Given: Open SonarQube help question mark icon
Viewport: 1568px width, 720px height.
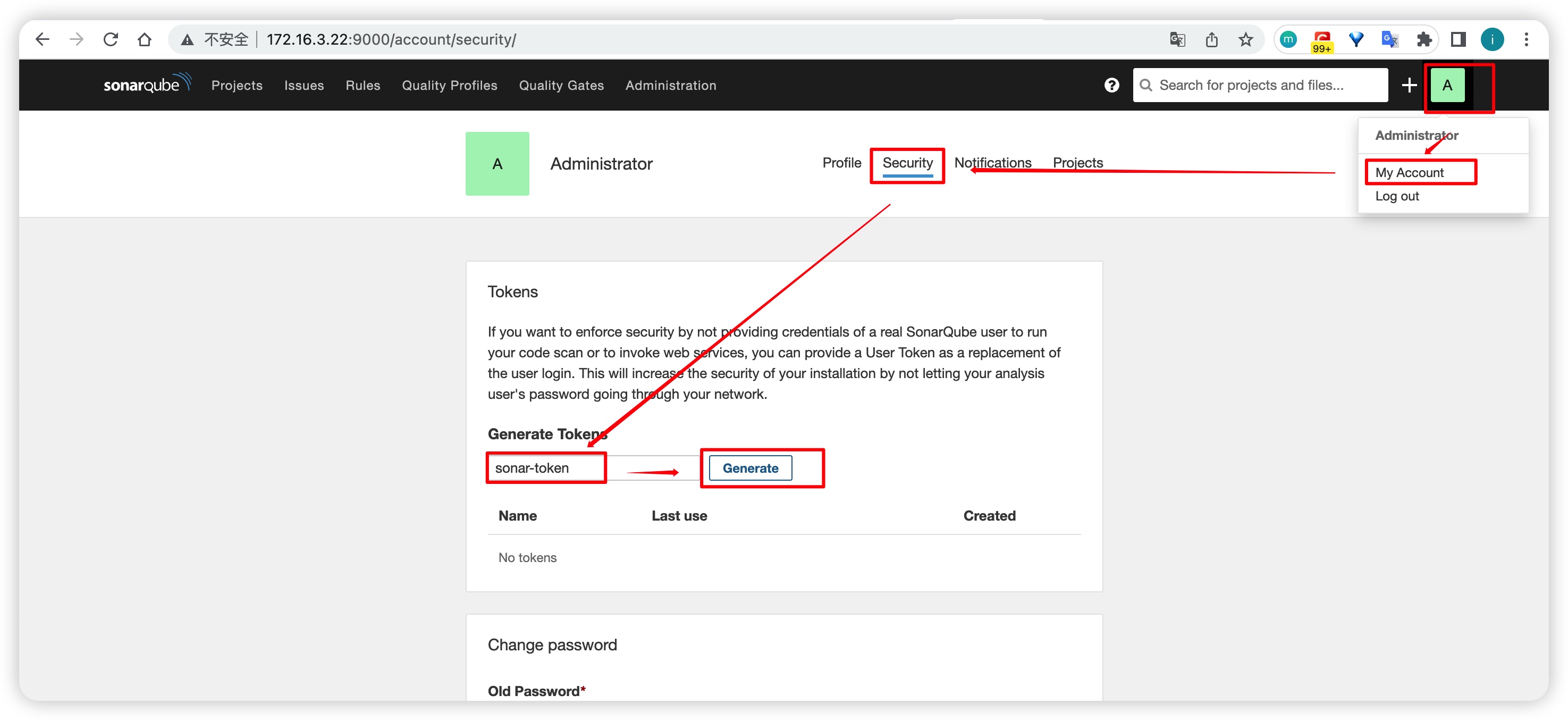Looking at the screenshot, I should [1111, 85].
